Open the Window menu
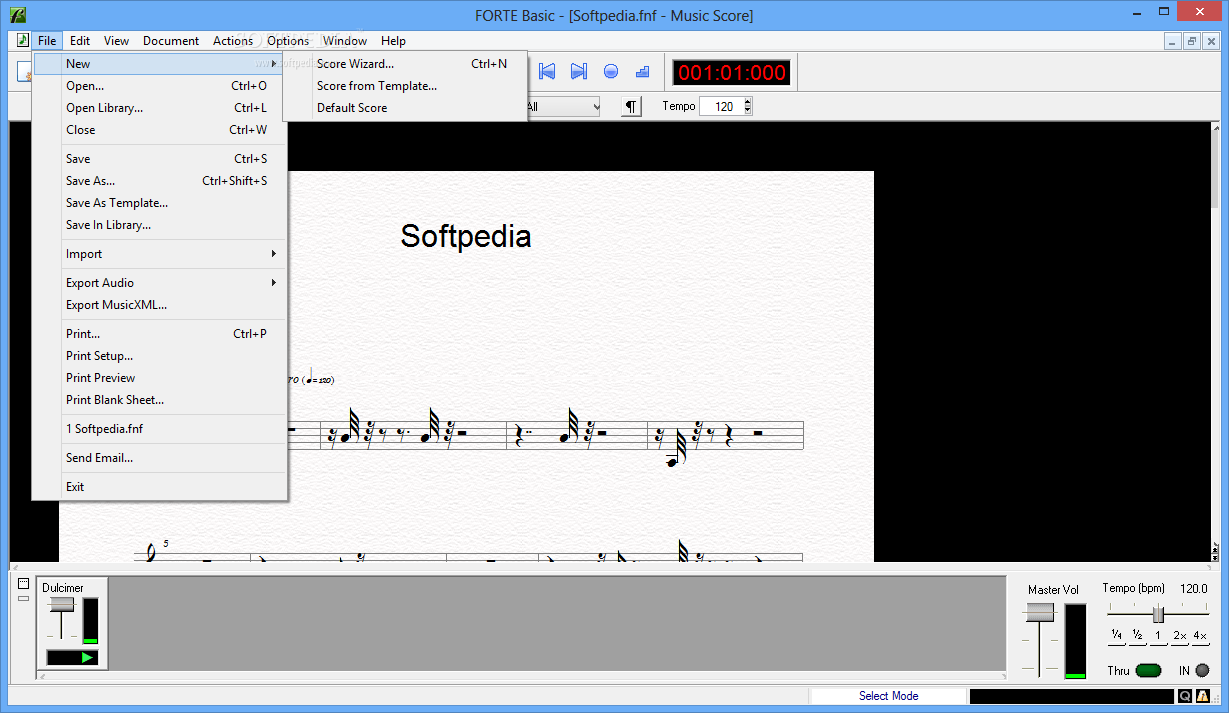The height and width of the screenshot is (713, 1229). pyautogui.click(x=345, y=41)
